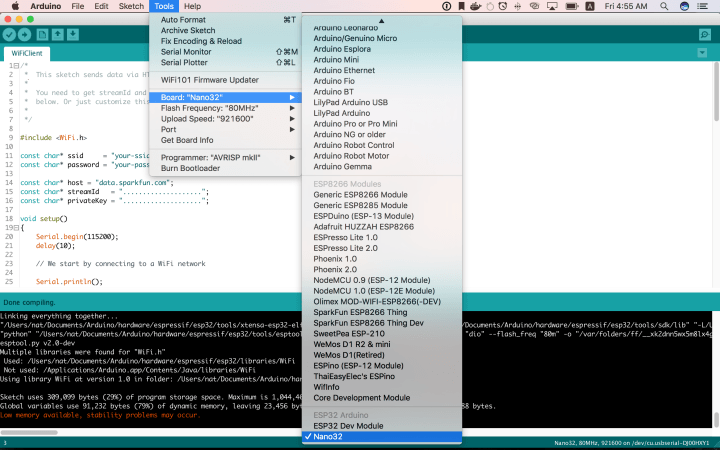Open the Serial Monitor magnifier icon
720x450 pixels.
704,34
